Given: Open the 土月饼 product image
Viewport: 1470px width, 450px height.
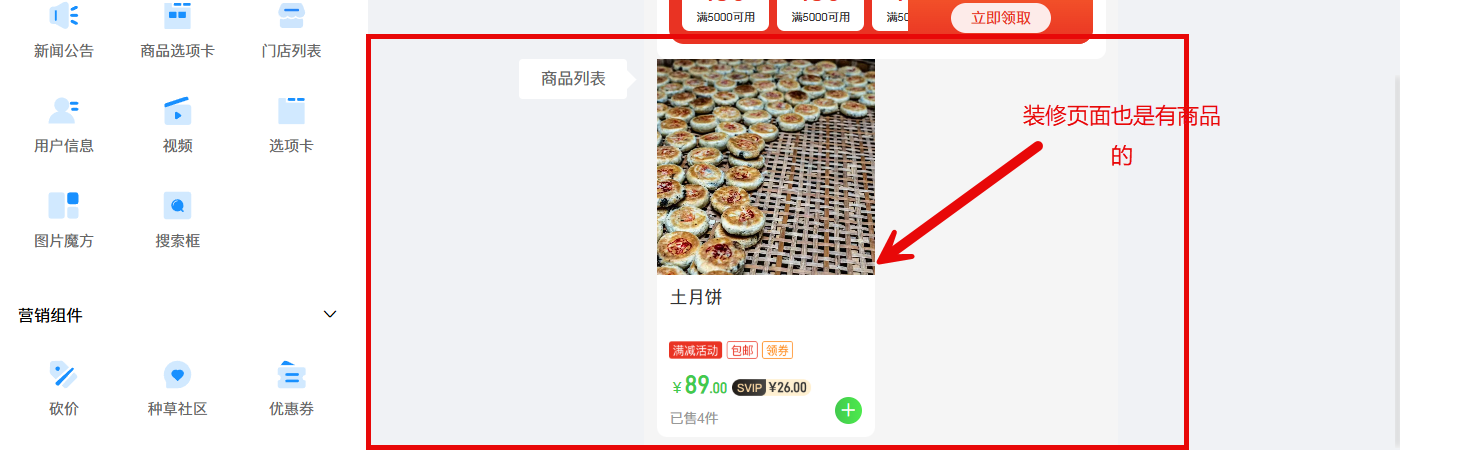Looking at the screenshot, I should (x=766, y=166).
